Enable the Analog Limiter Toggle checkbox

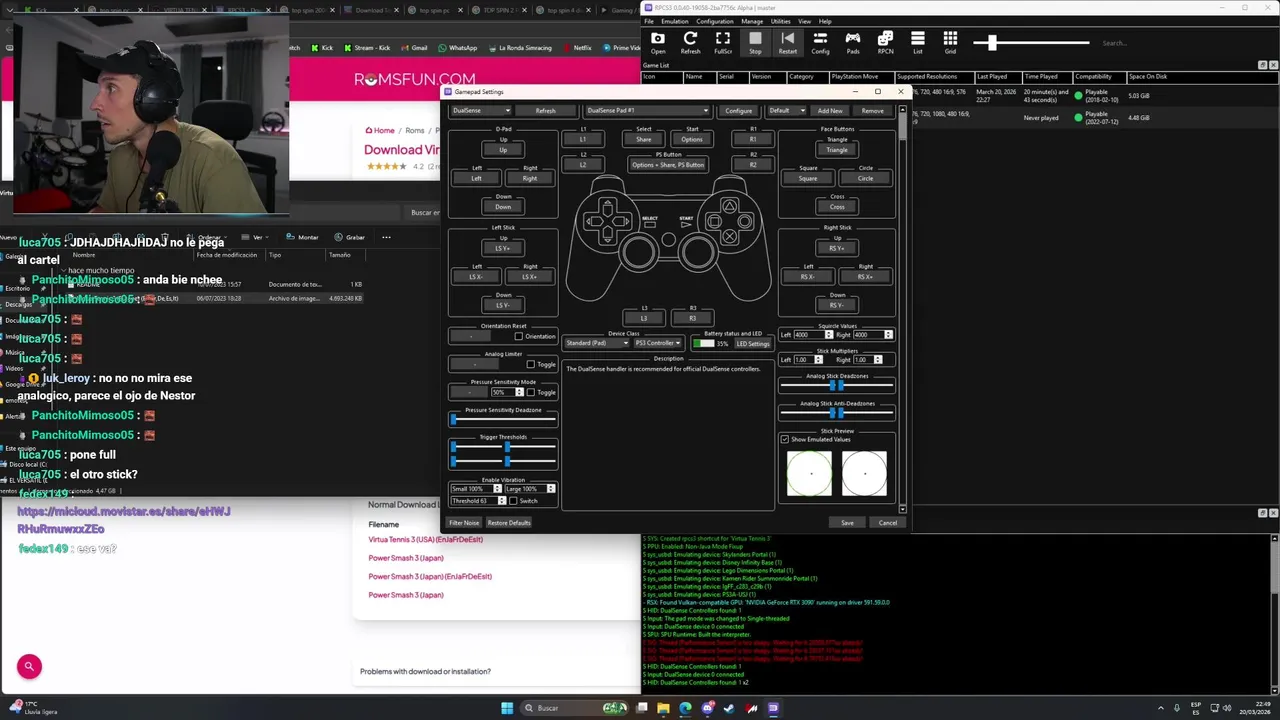[530, 364]
